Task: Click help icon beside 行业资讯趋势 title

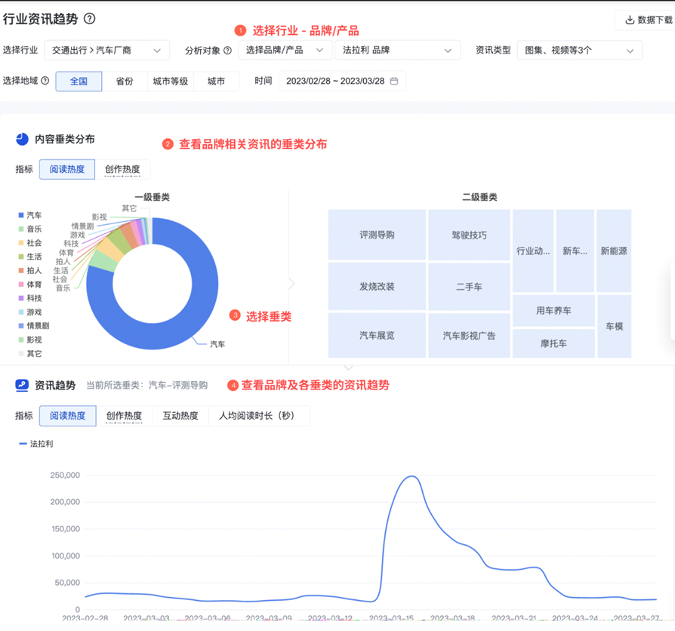Action: (90, 19)
